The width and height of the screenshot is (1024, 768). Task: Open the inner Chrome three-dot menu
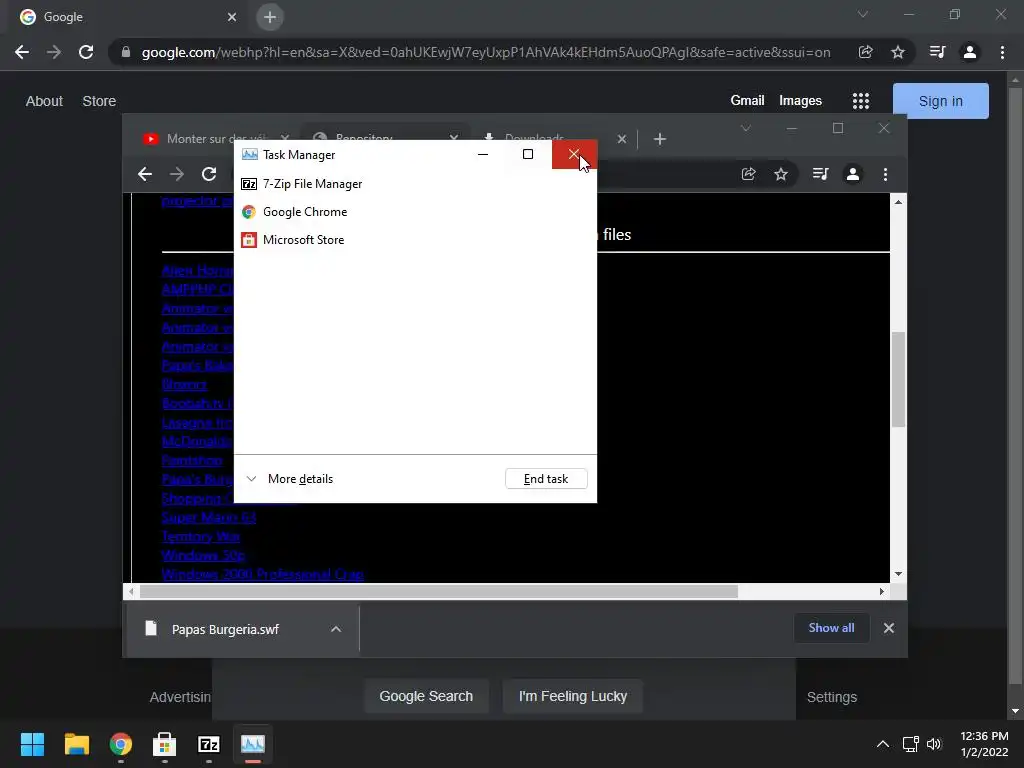pyautogui.click(x=886, y=174)
